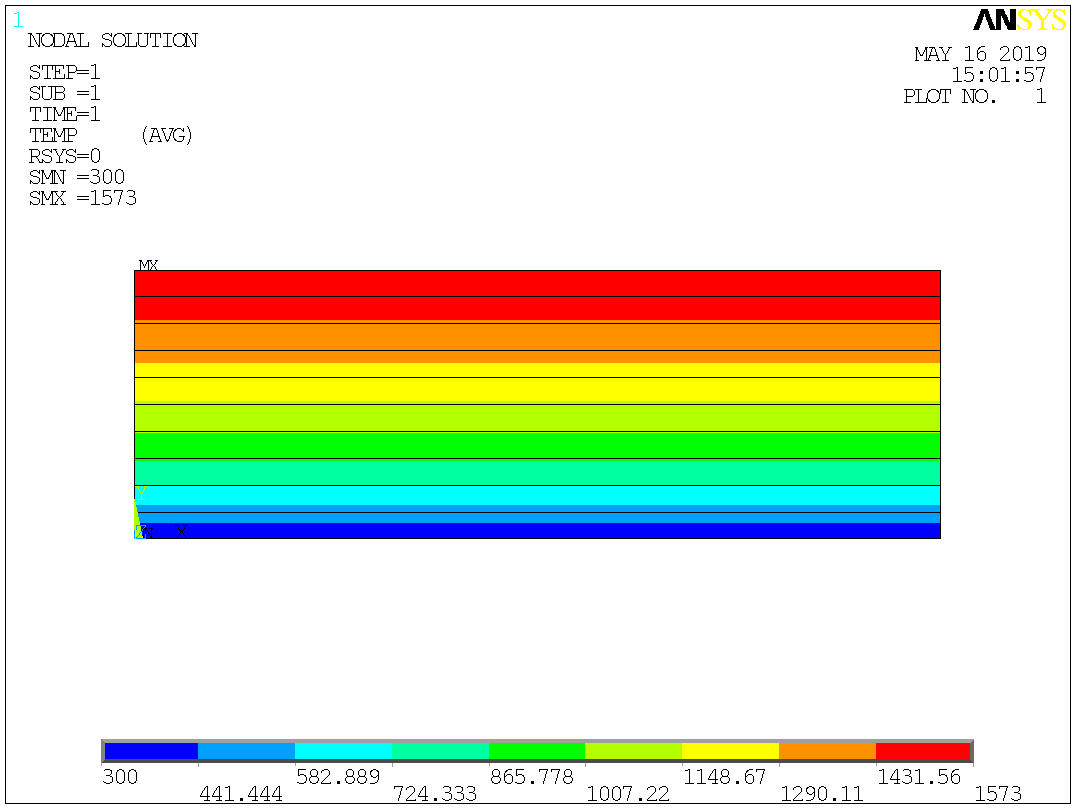Click the legend value 441.444
This screenshot has width=1077, height=810.
241,794
